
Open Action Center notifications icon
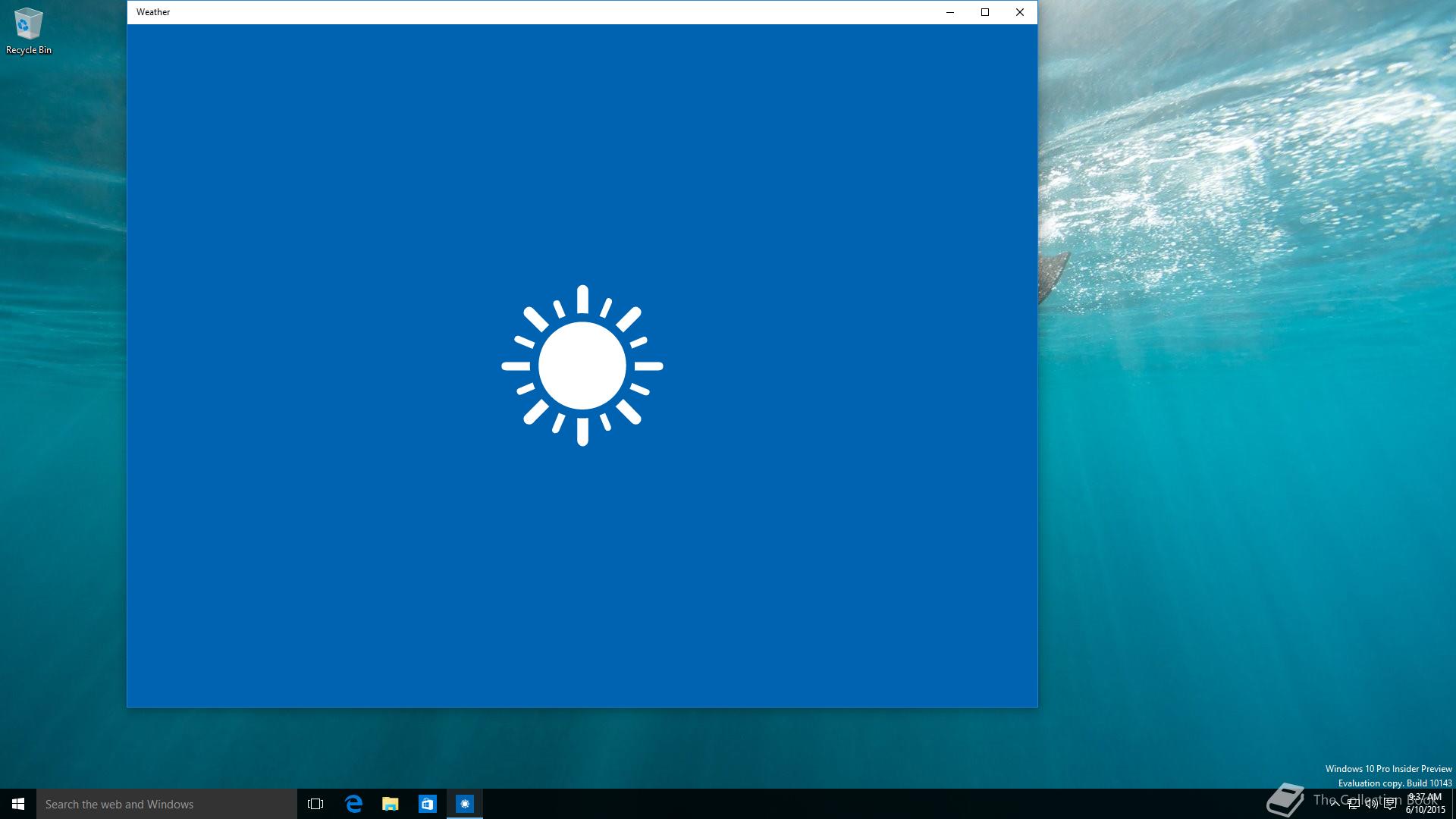pos(1390,805)
